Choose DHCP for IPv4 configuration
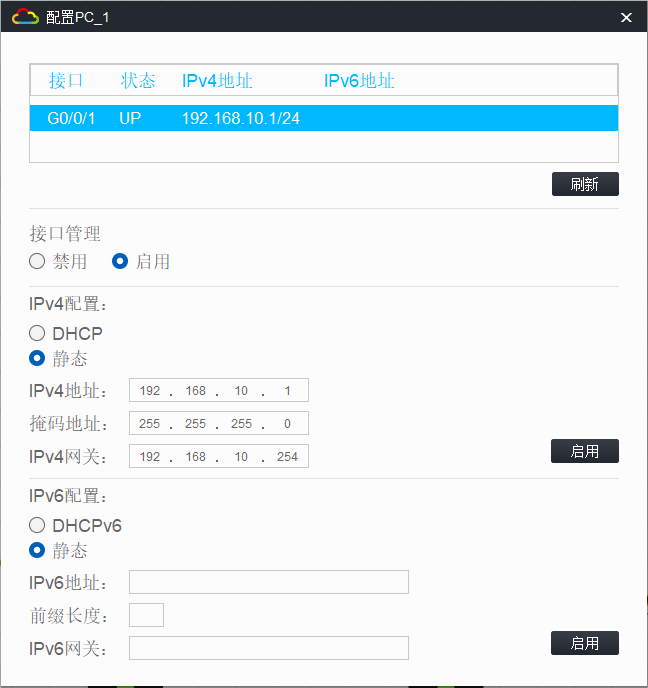 coord(38,333)
